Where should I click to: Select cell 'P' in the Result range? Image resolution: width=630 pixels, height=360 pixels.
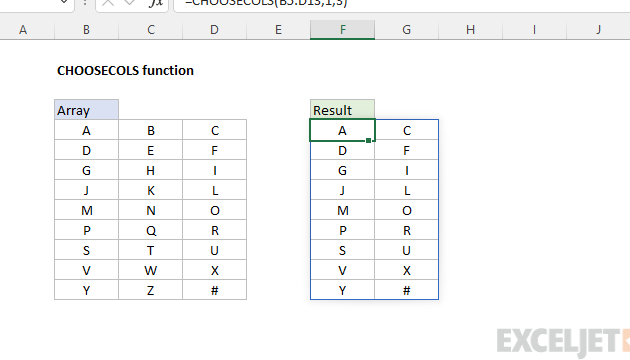tap(342, 230)
